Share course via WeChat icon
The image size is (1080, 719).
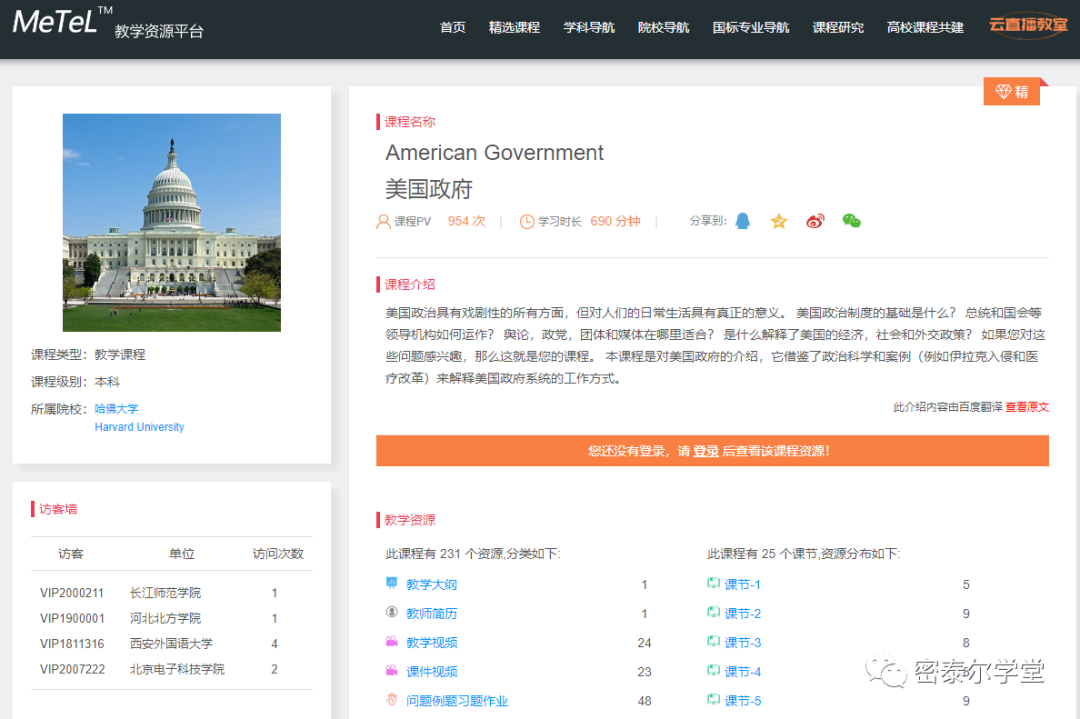click(x=852, y=221)
